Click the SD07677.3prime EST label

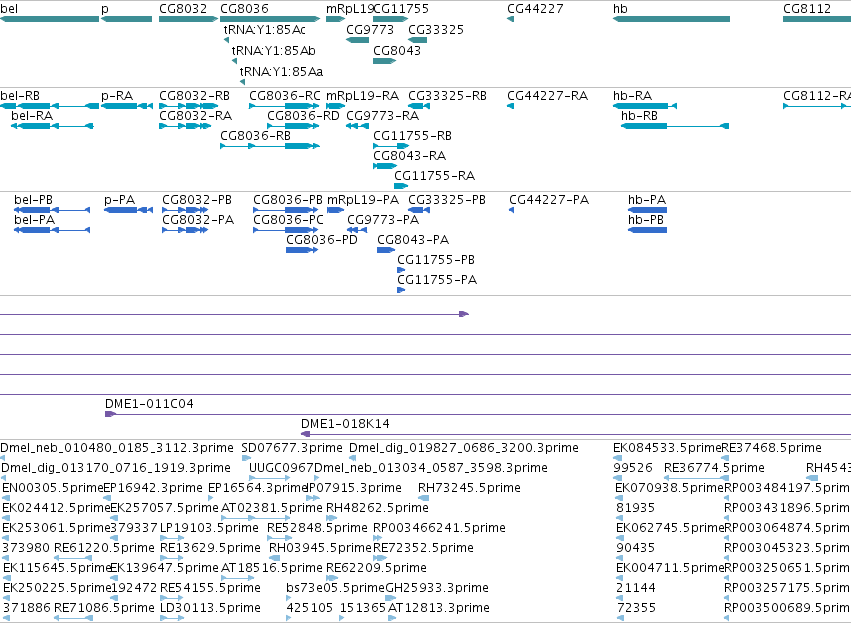pyautogui.click(x=292, y=448)
